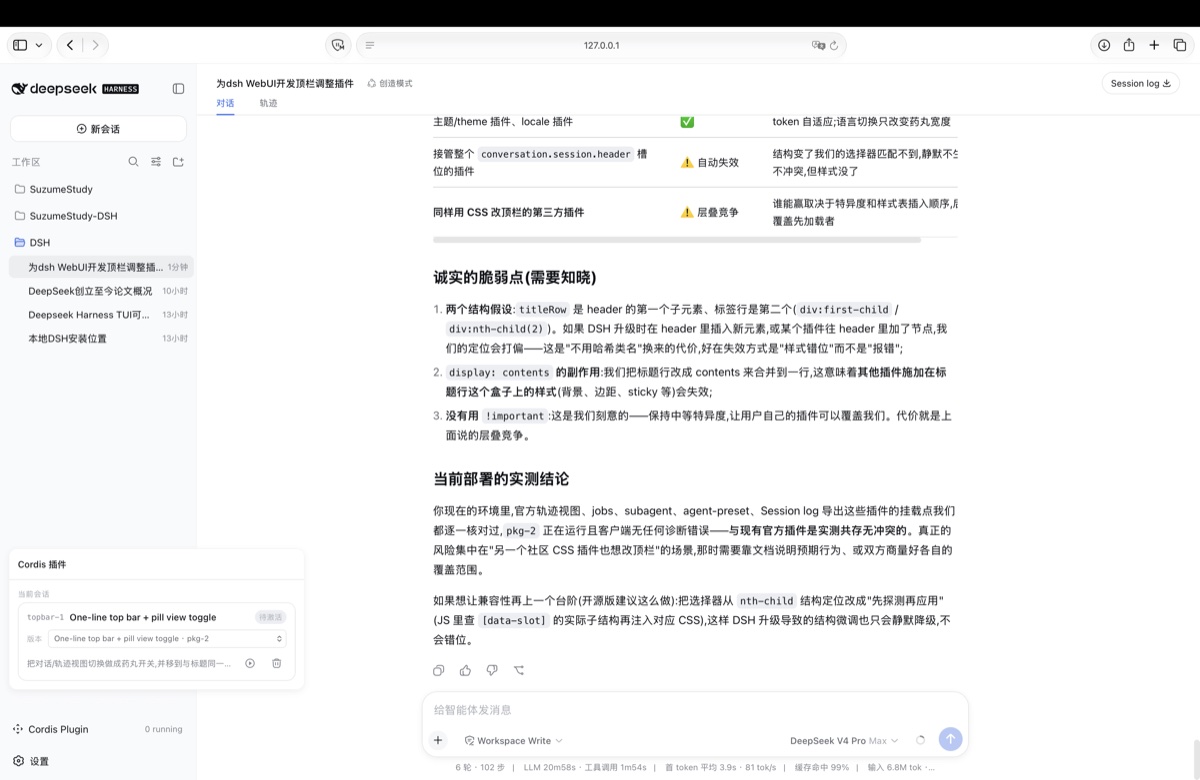The width and height of the screenshot is (1200, 780).
Task: Show Safari tab overview
Action: (x=1180, y=45)
